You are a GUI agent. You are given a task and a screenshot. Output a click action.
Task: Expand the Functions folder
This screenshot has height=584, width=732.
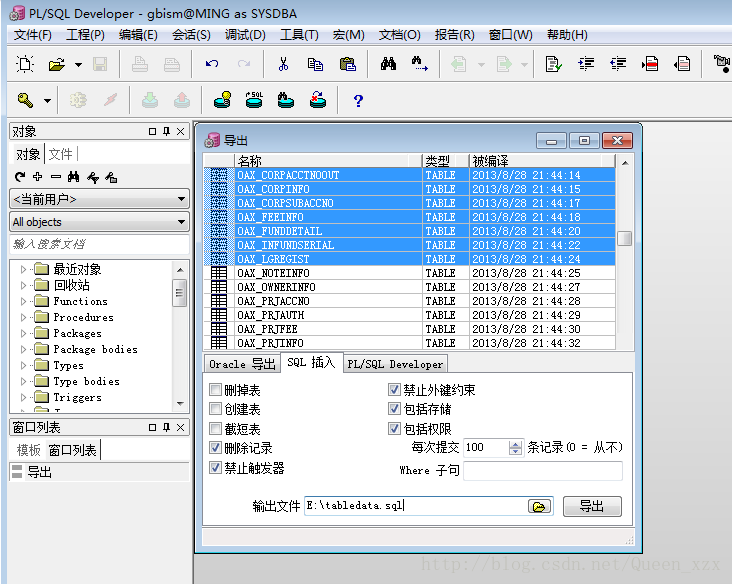tap(23, 302)
